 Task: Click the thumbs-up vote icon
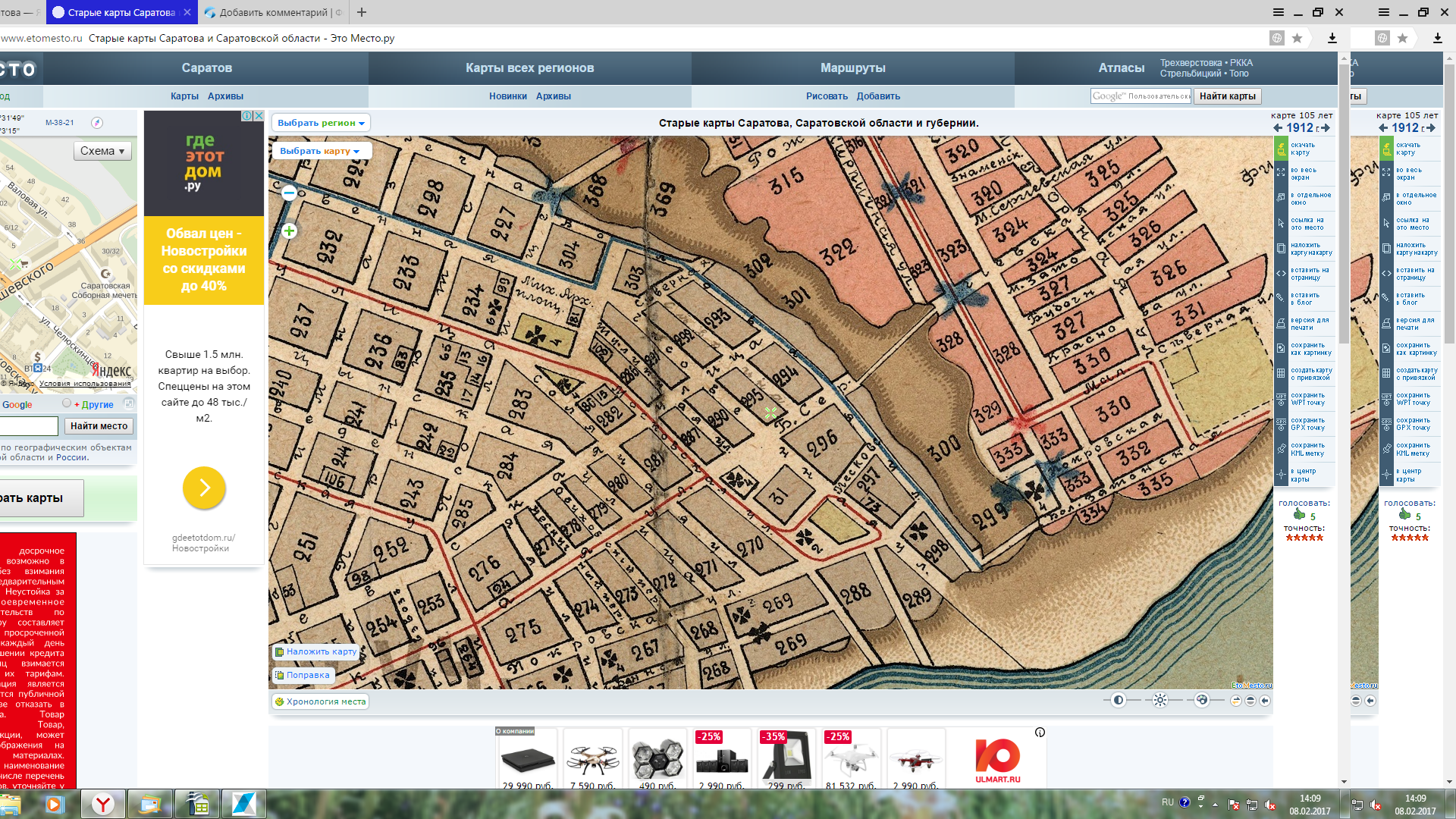(1299, 515)
